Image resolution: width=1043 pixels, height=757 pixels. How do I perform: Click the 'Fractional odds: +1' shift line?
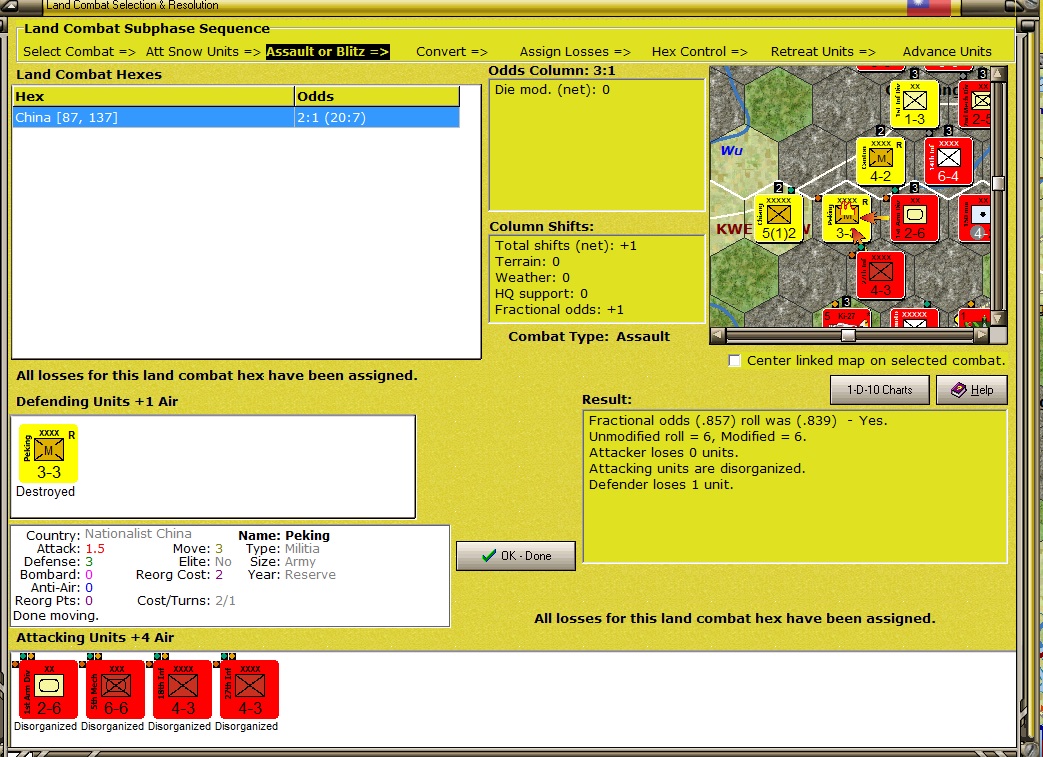click(559, 309)
